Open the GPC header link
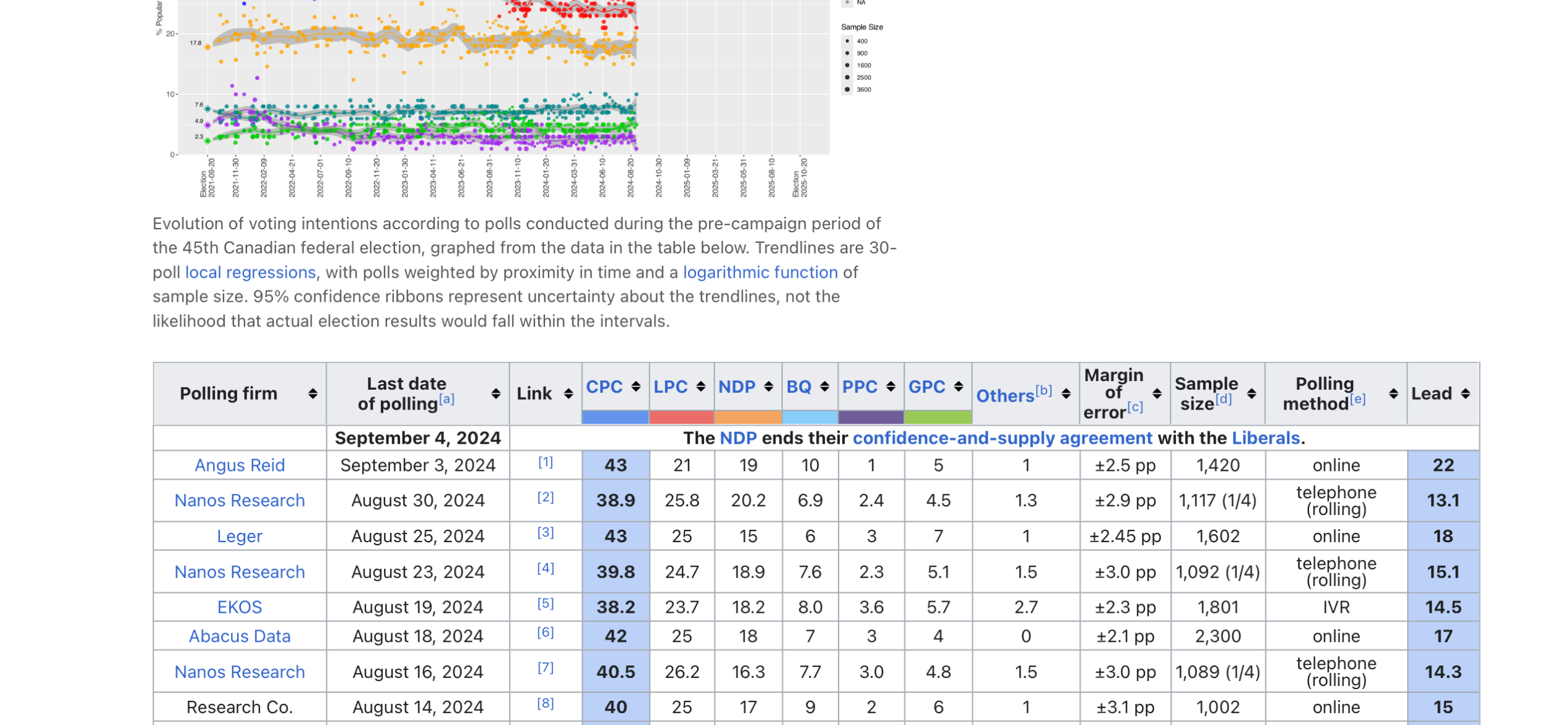Image resolution: width=1568 pixels, height=725 pixels. [926, 387]
